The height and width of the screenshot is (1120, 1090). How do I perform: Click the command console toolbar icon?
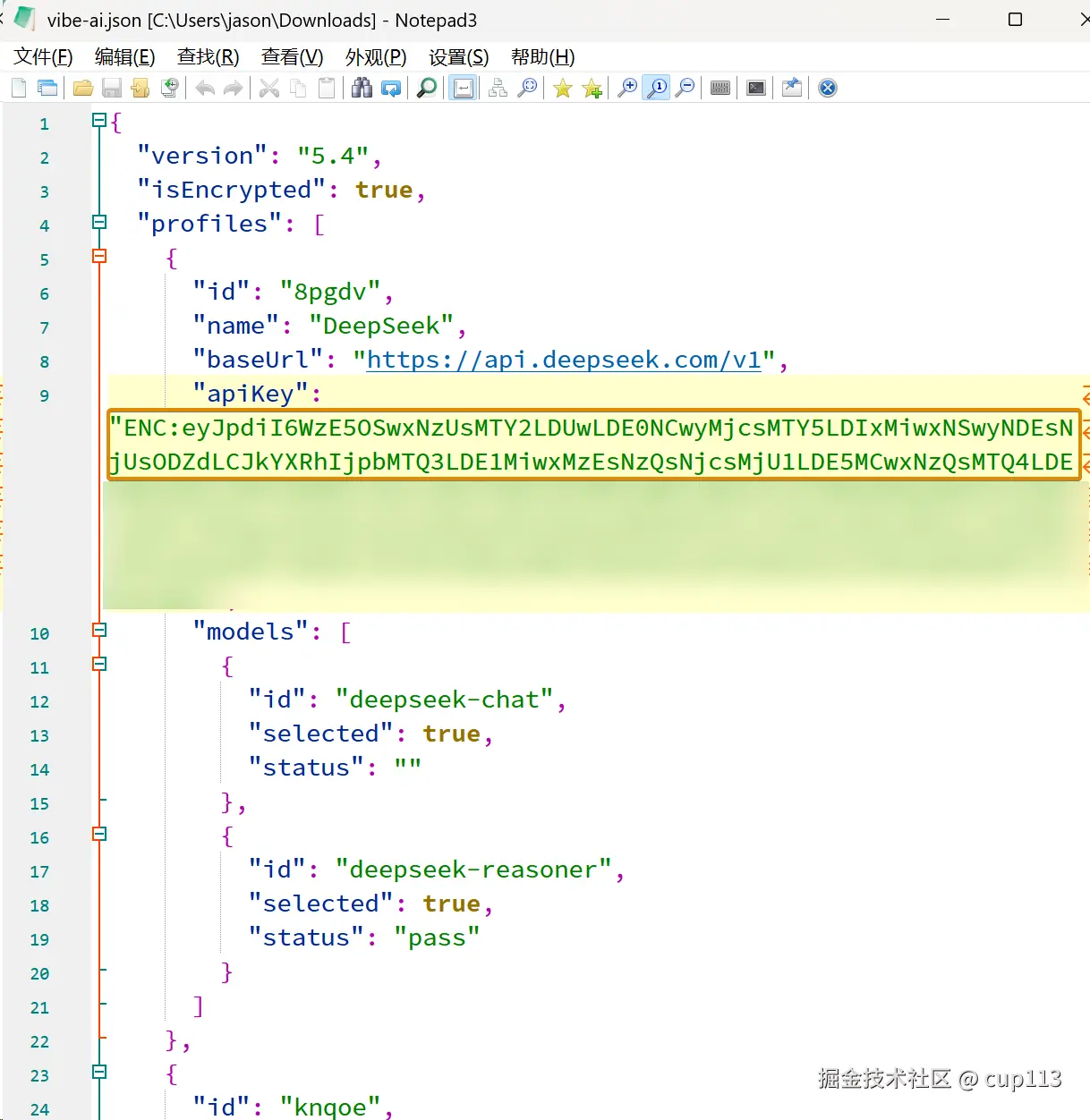[756, 88]
